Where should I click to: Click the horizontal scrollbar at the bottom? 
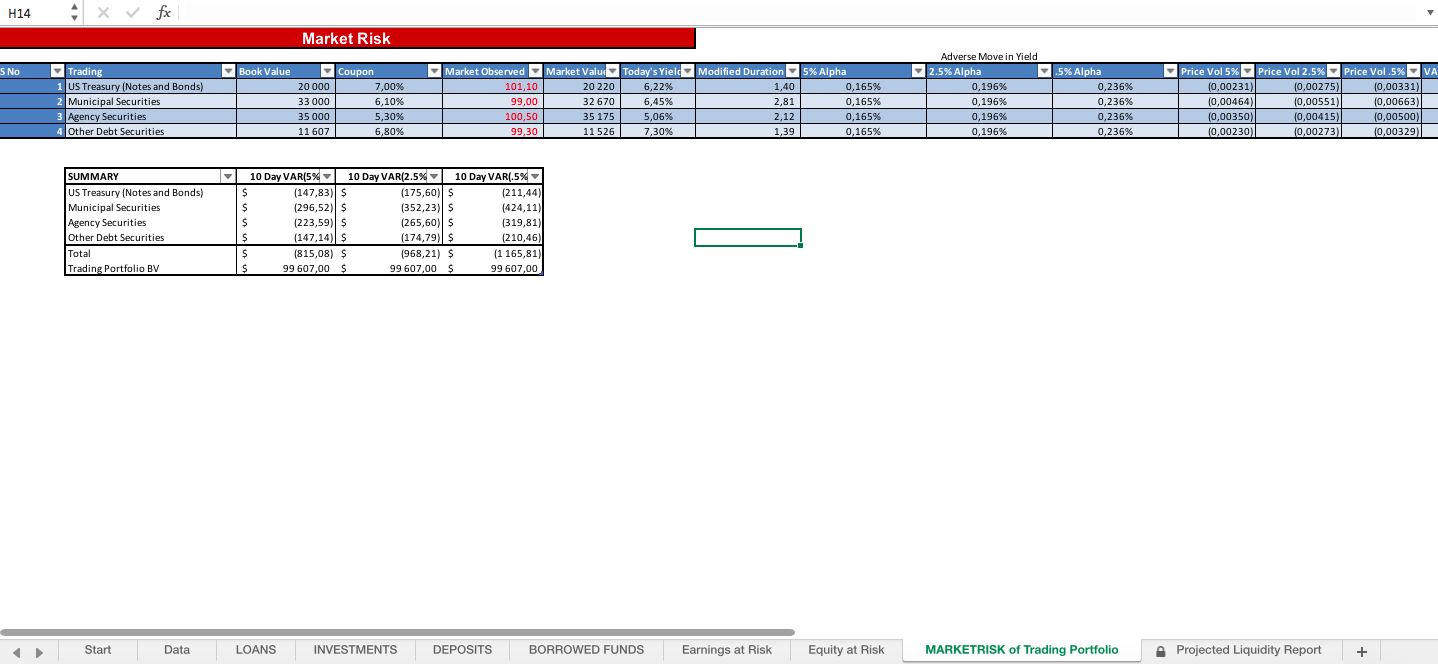click(400, 630)
